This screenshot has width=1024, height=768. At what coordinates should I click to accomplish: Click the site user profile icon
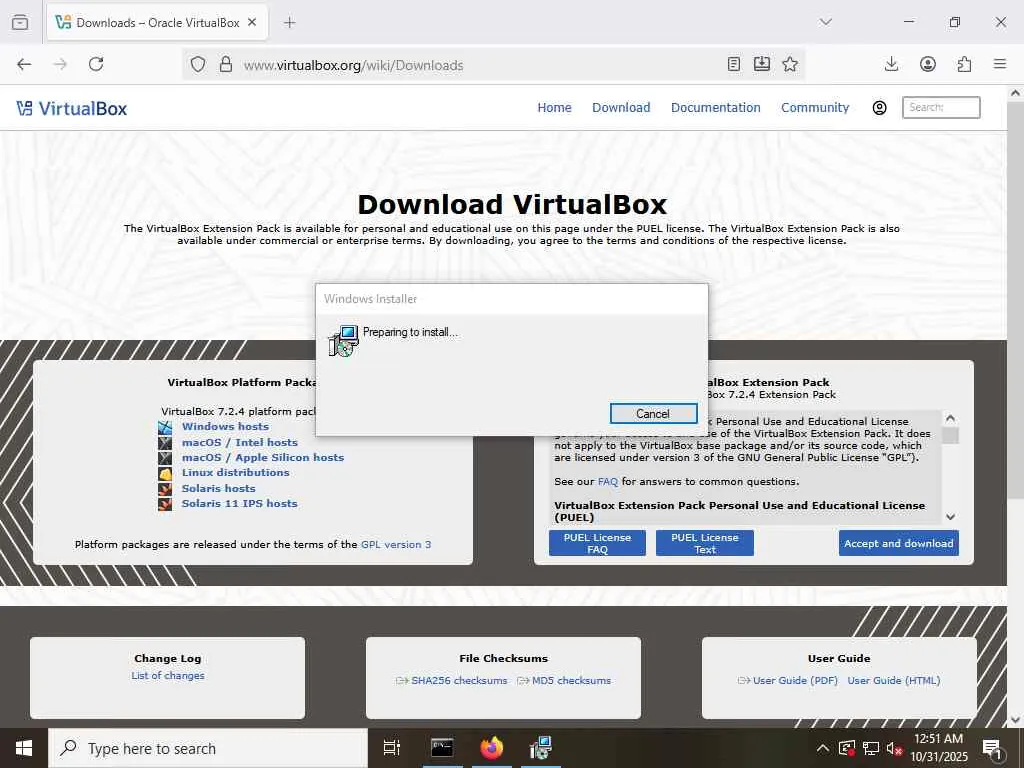pyautogui.click(x=880, y=108)
